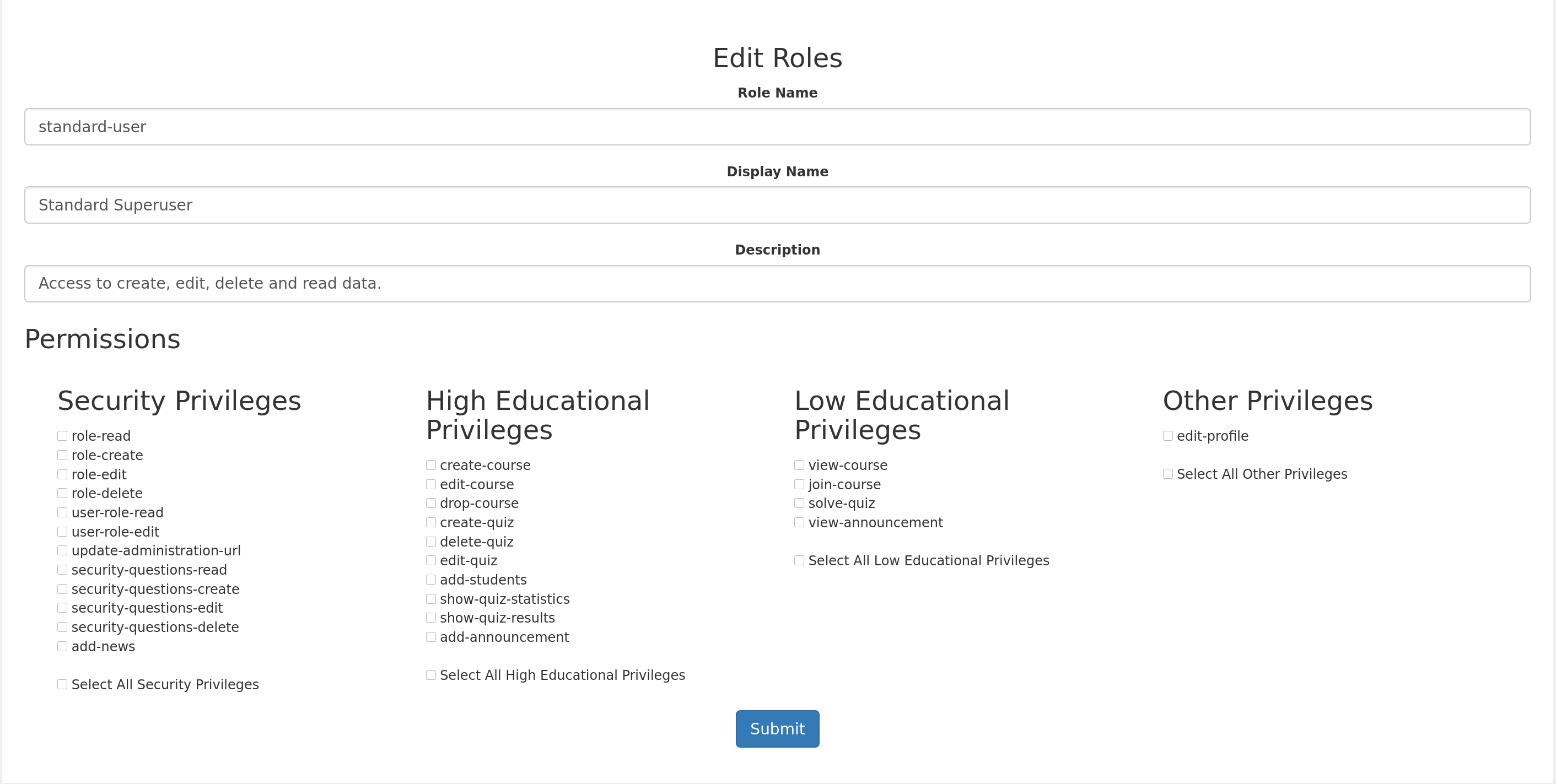Select All High Educational Privileges checkbox
The width and height of the screenshot is (1556, 784).
(430, 675)
